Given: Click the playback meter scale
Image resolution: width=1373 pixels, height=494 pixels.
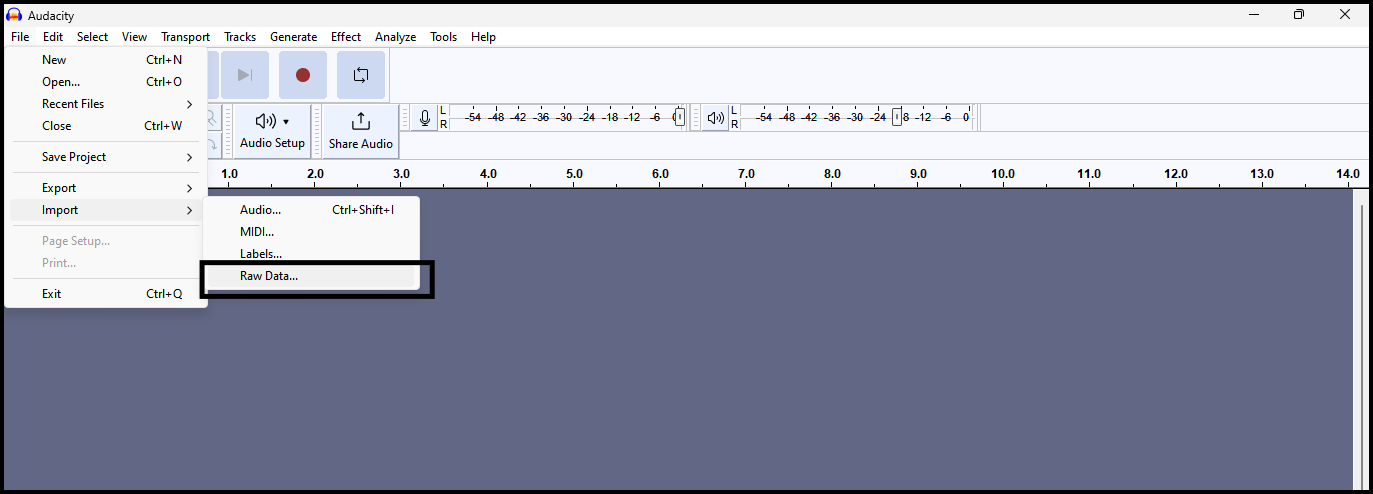Looking at the screenshot, I should [859, 117].
